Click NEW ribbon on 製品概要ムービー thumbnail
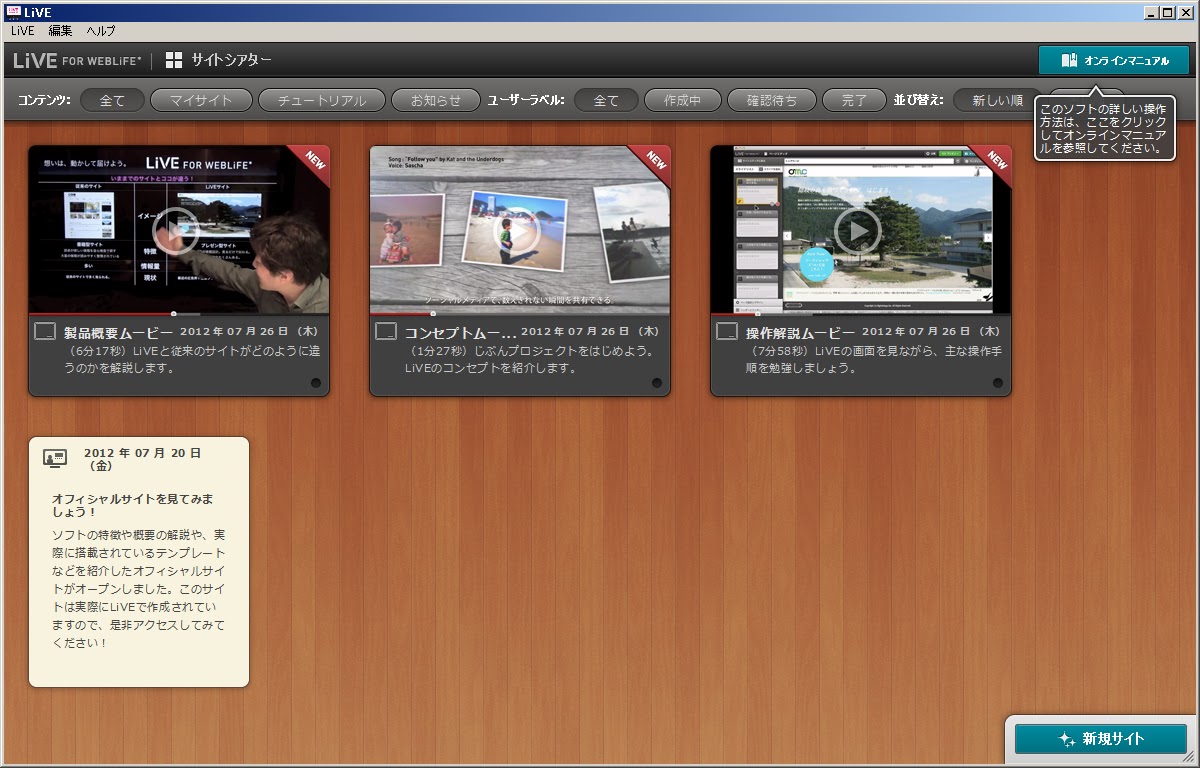Screen dimensions: 1200x768 pos(313,162)
